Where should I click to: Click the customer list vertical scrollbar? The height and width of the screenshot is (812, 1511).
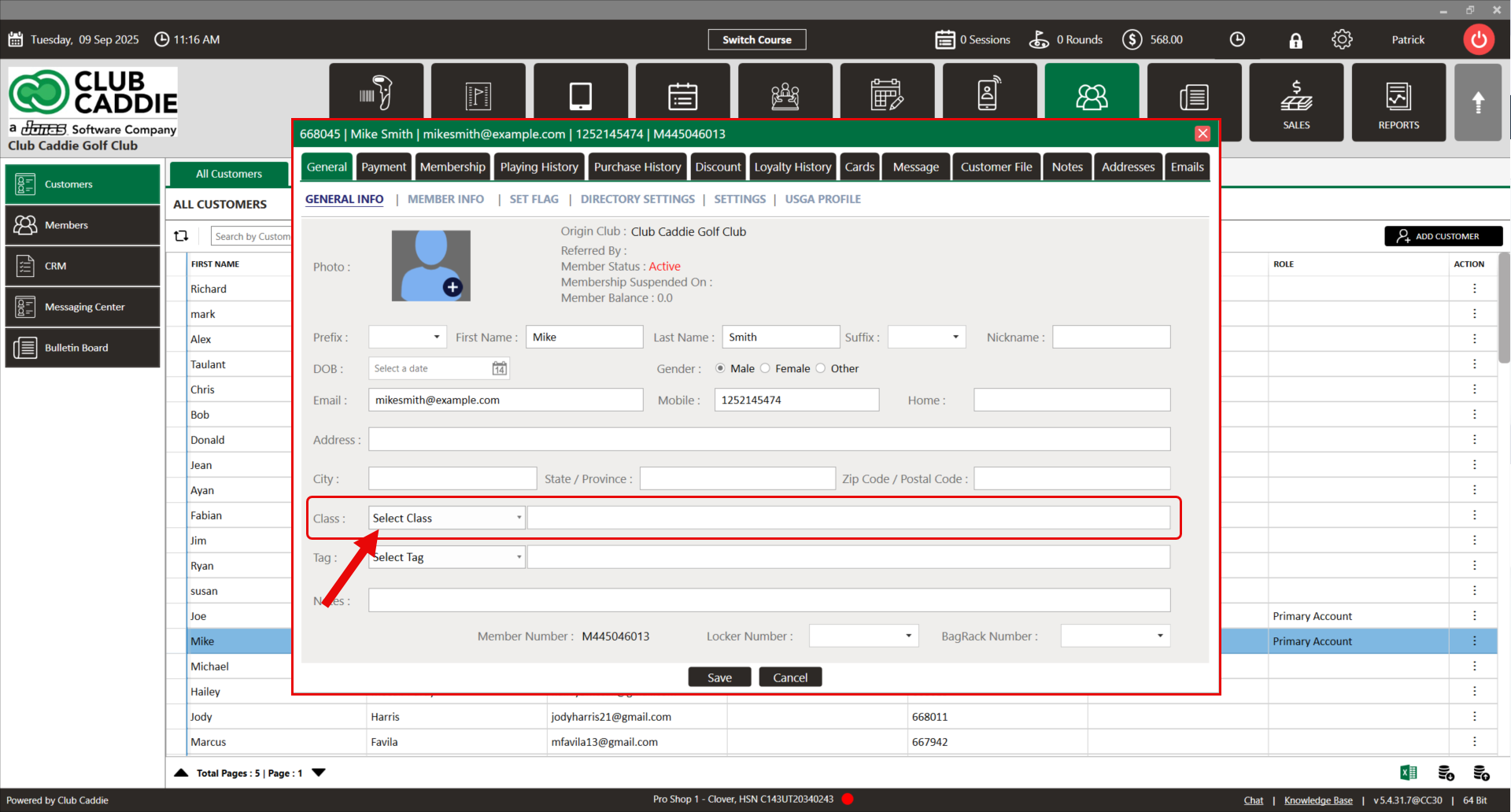tap(1504, 307)
